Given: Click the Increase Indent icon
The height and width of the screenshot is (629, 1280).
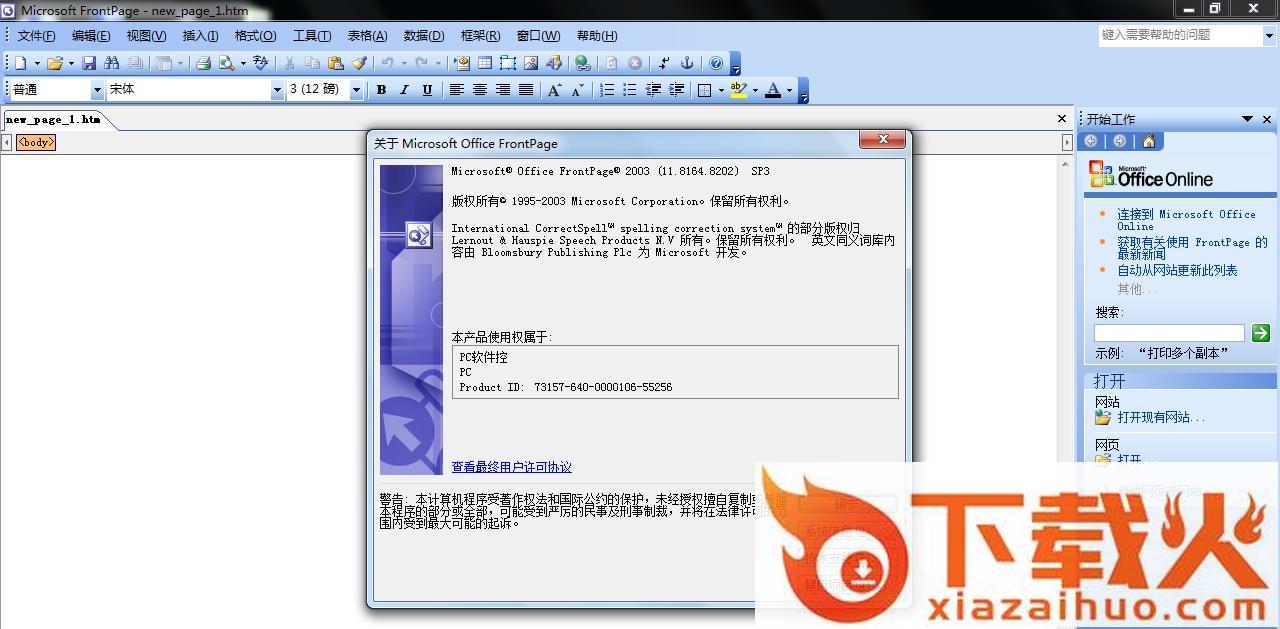Looking at the screenshot, I should [x=677, y=90].
